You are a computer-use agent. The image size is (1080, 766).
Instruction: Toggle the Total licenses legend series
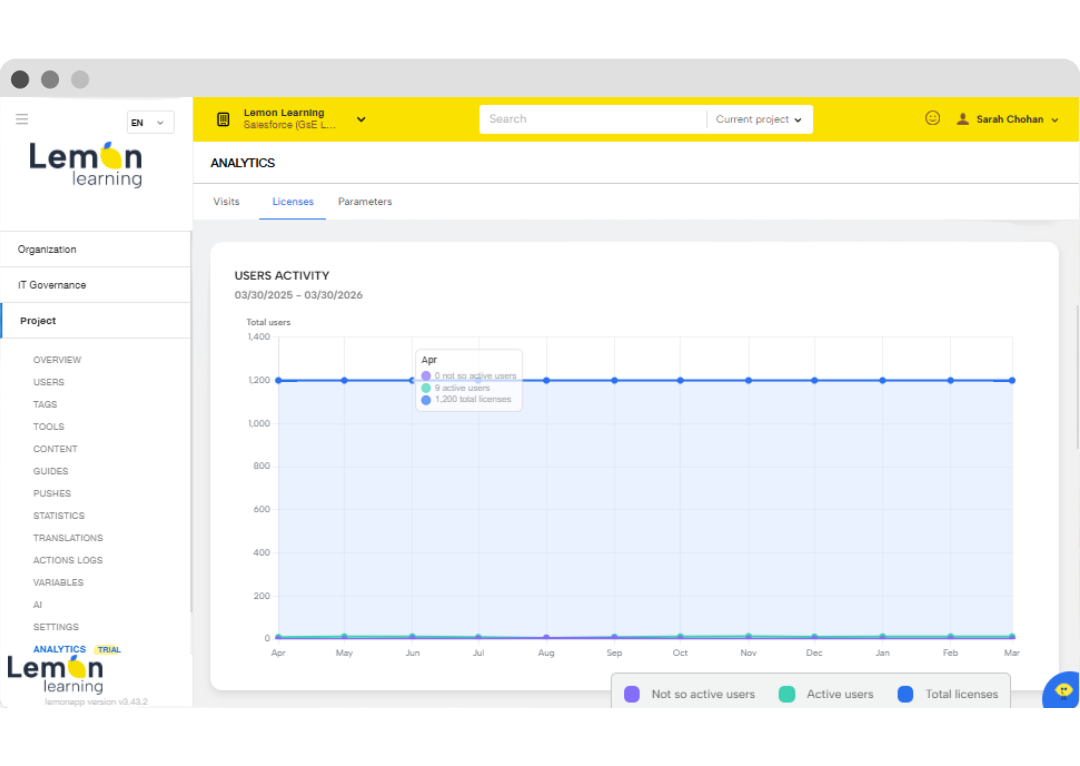tap(948, 694)
